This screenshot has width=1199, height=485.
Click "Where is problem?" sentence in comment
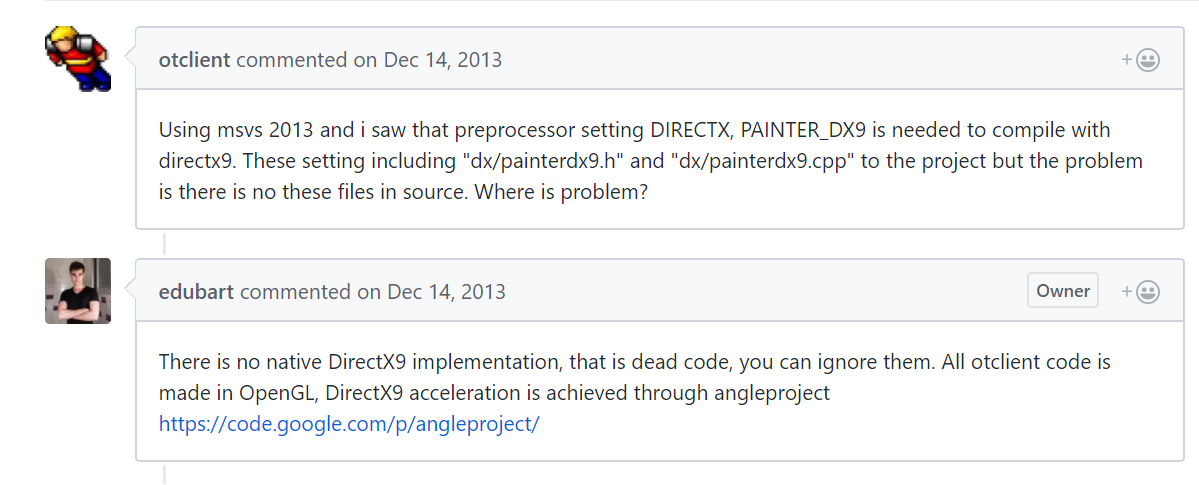pos(562,192)
